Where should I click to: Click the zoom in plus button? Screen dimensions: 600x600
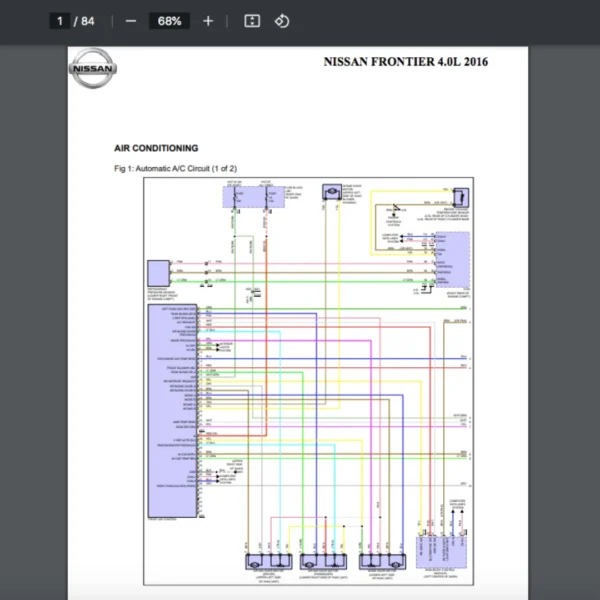tap(208, 21)
